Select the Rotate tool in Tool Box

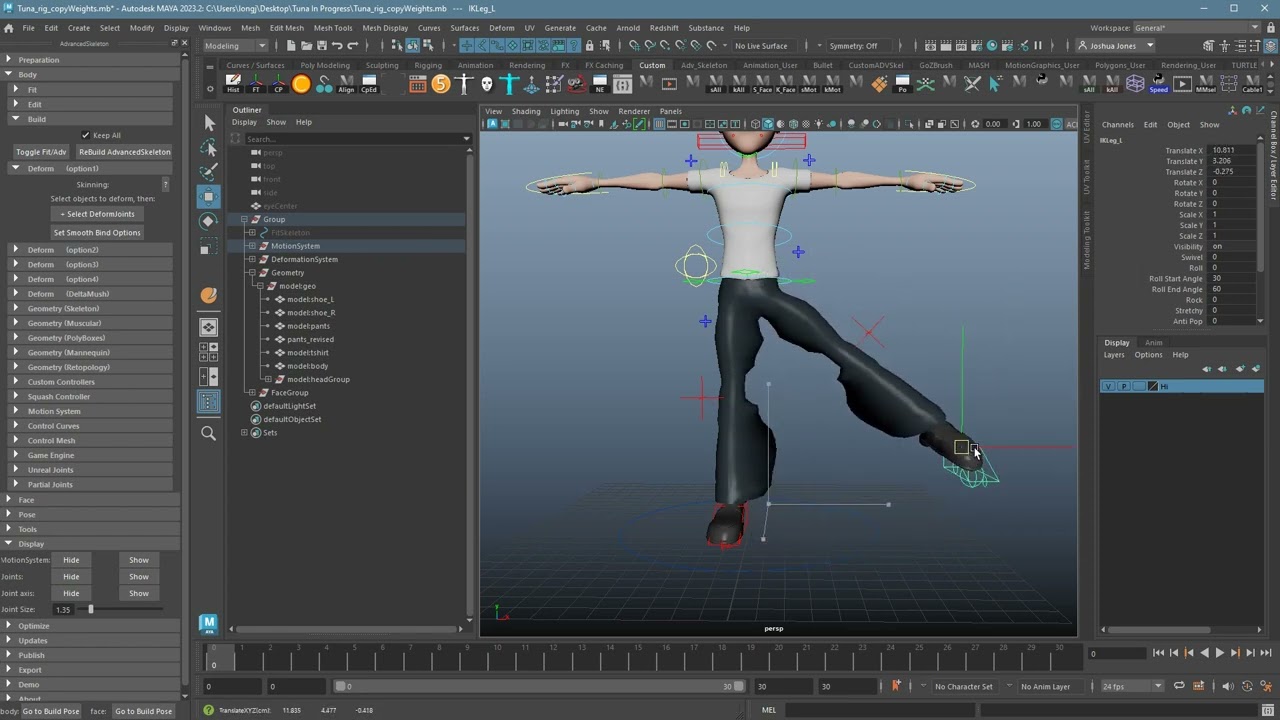(x=209, y=221)
